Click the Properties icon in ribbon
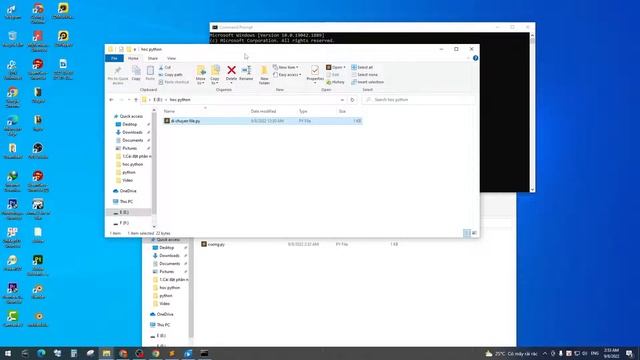The image size is (640, 360). pyautogui.click(x=315, y=70)
